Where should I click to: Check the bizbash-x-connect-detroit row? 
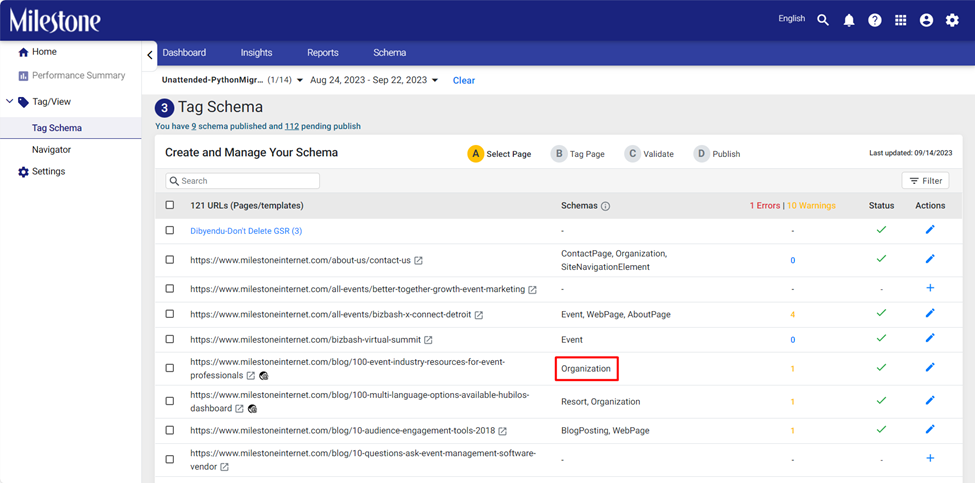coord(170,314)
